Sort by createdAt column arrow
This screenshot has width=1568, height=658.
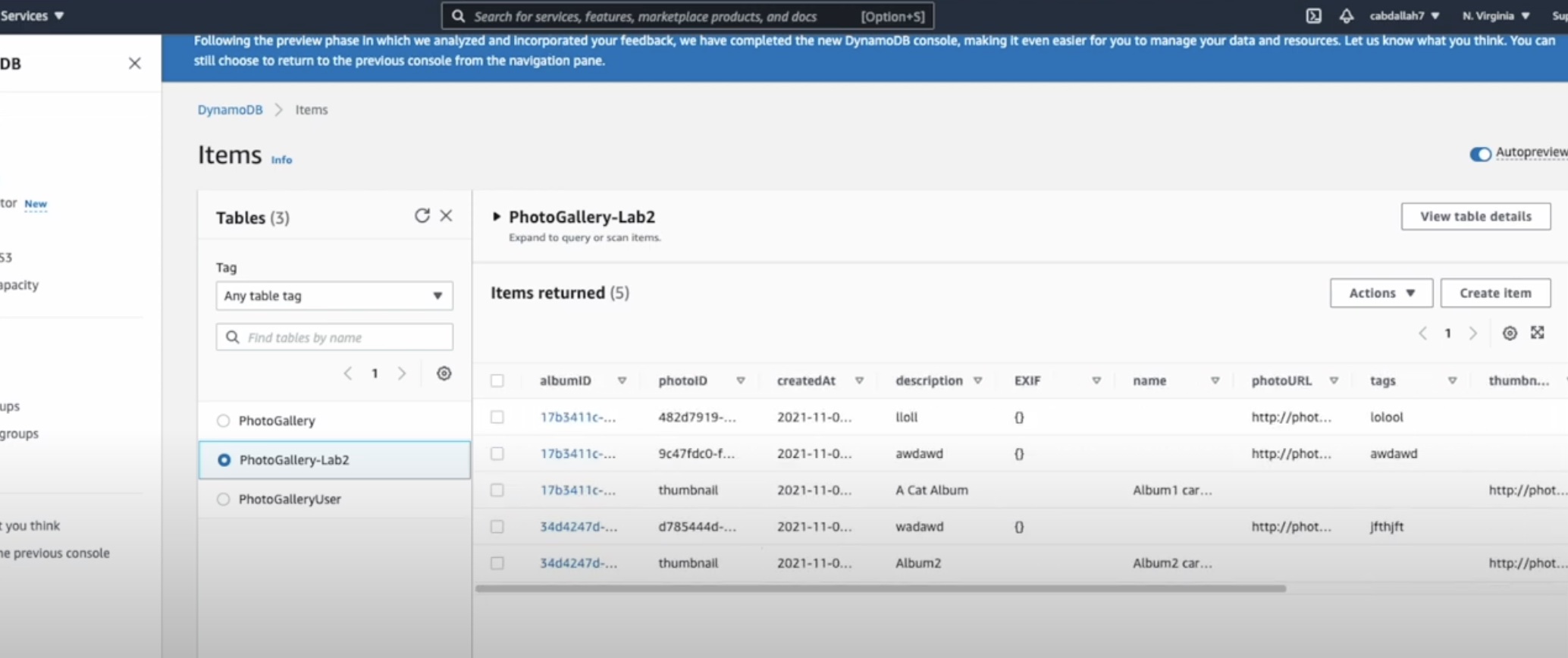point(859,381)
